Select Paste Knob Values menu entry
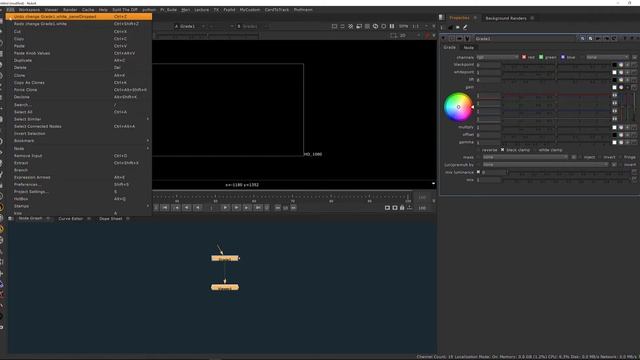 [78, 53]
